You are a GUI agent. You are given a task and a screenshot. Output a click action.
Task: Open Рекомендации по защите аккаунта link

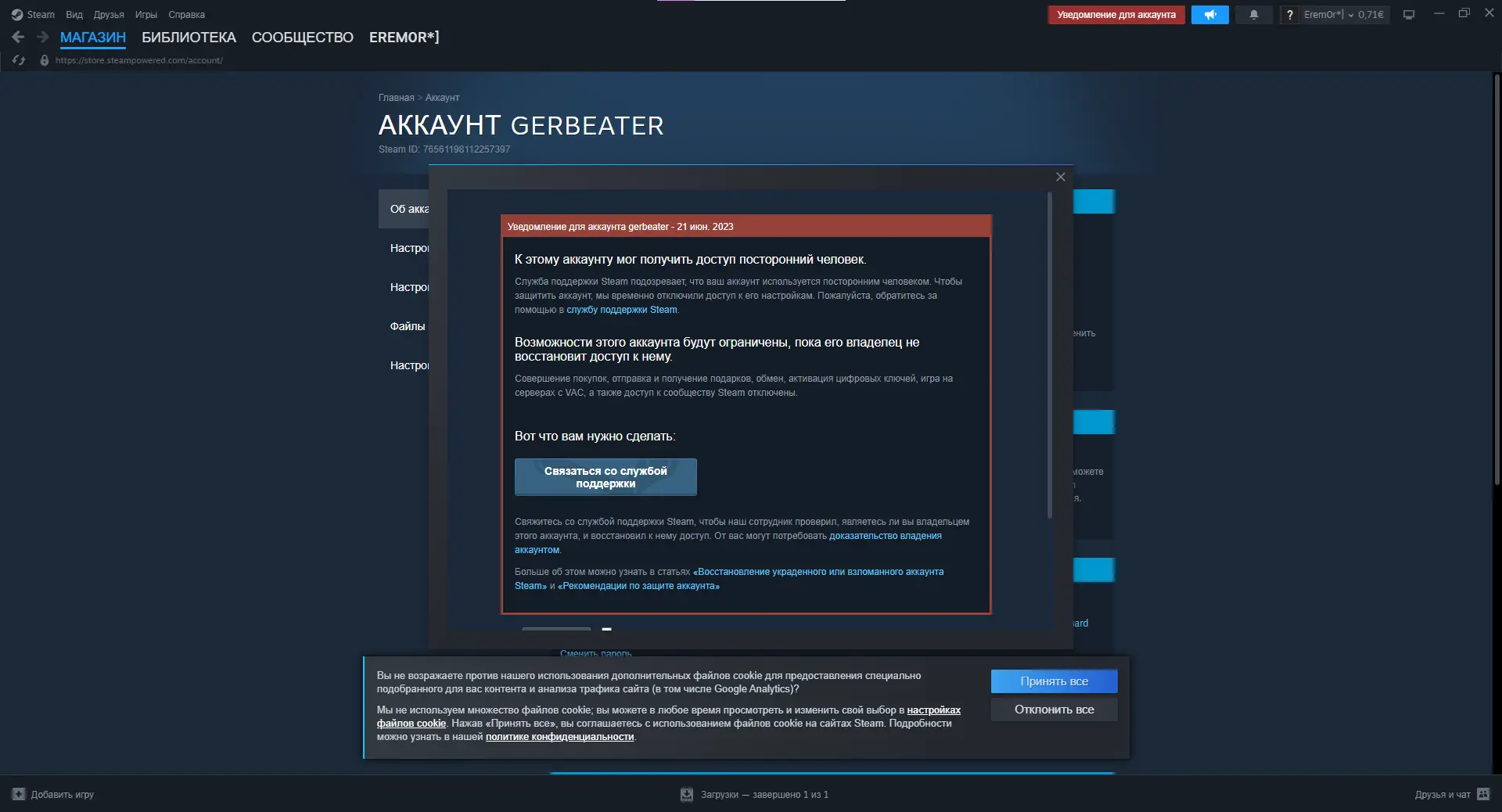[x=638, y=586]
